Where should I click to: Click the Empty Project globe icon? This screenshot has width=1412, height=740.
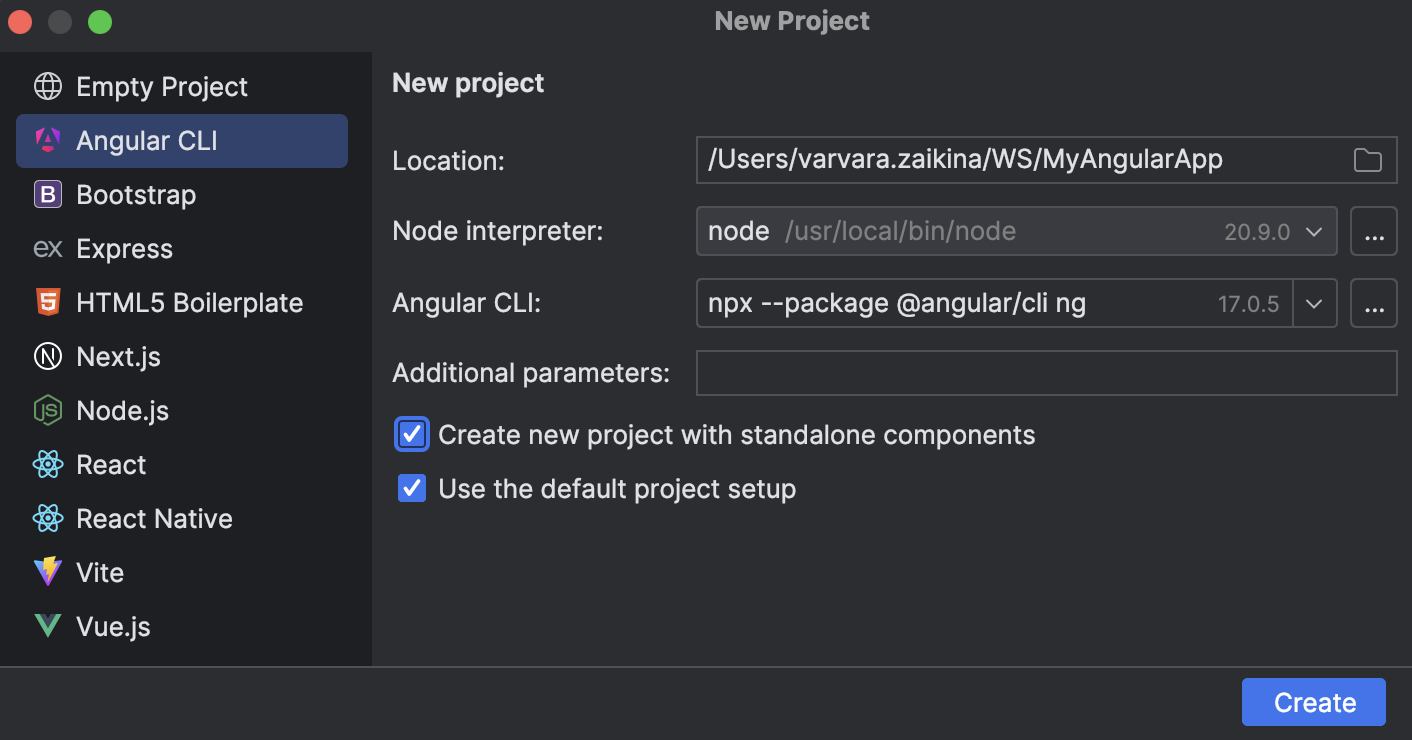[48, 87]
